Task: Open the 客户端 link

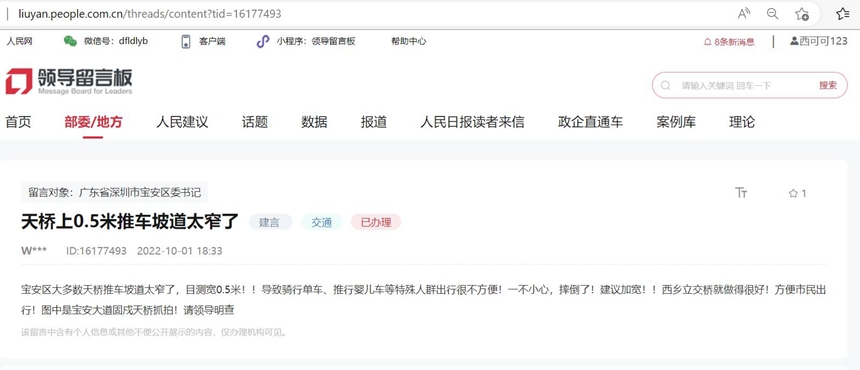Action: pyautogui.click(x=212, y=41)
